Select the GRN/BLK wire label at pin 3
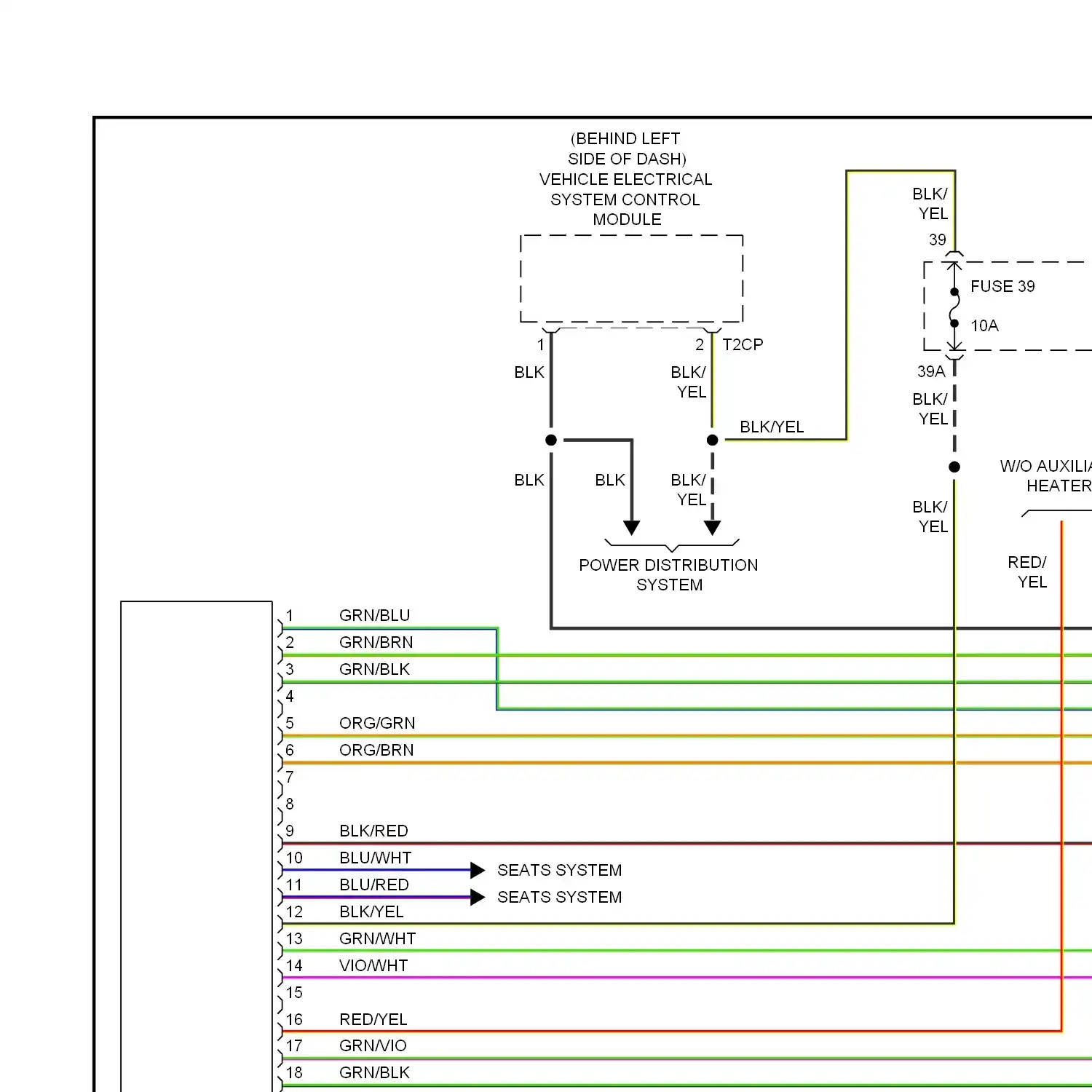 click(x=374, y=669)
